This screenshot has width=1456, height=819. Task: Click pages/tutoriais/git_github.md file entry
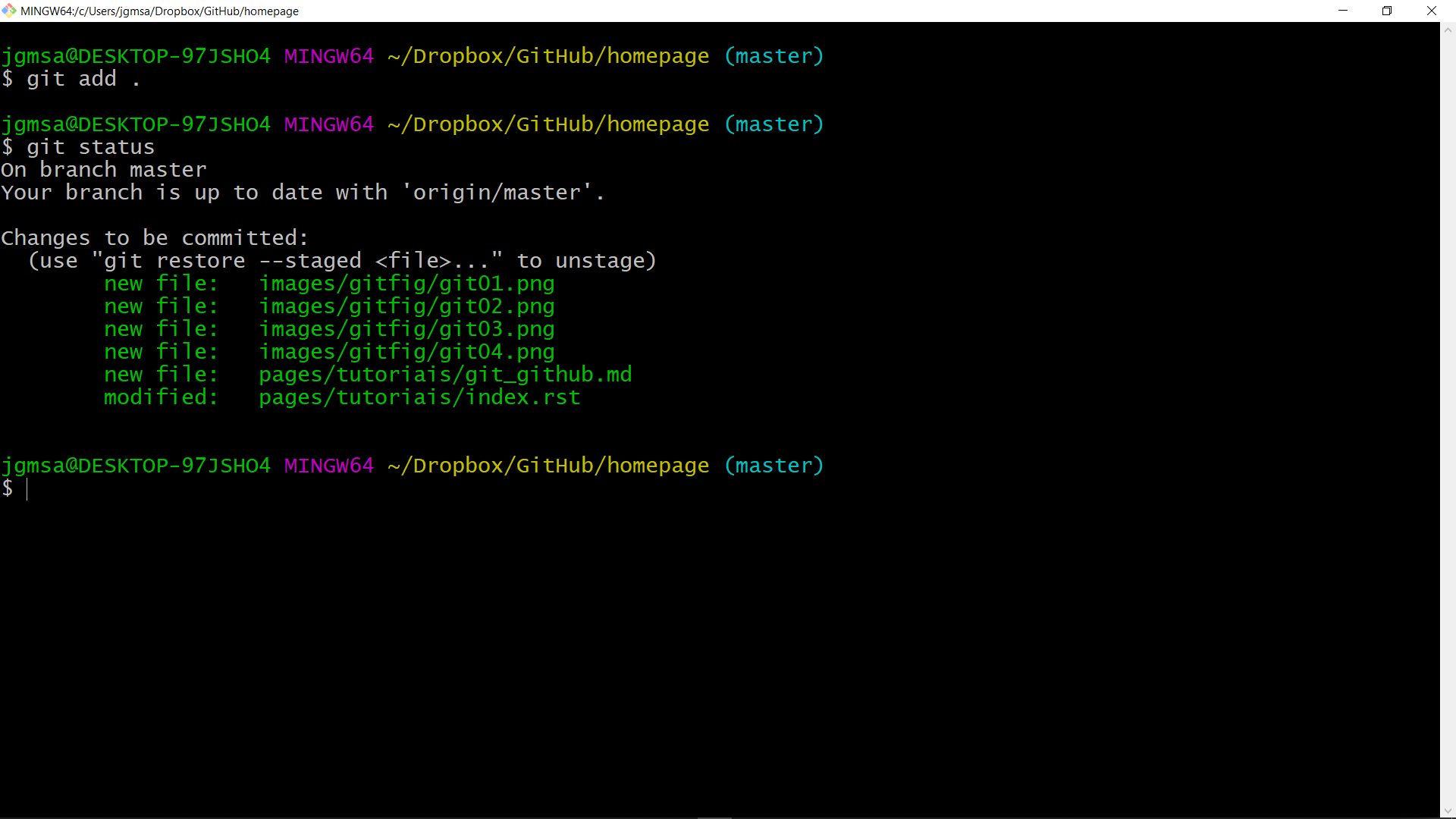pos(445,375)
